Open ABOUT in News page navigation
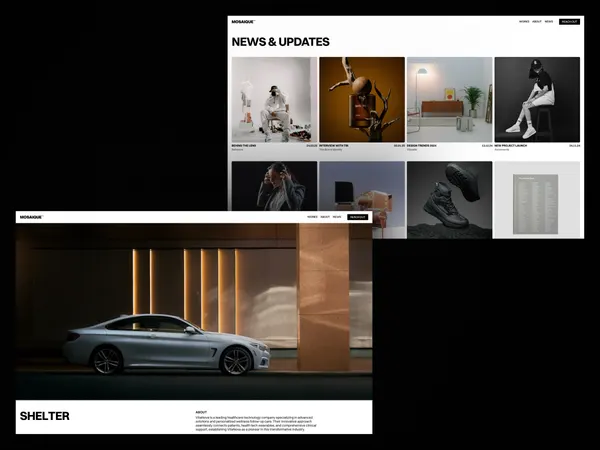The height and width of the screenshot is (450, 600). tap(537, 22)
